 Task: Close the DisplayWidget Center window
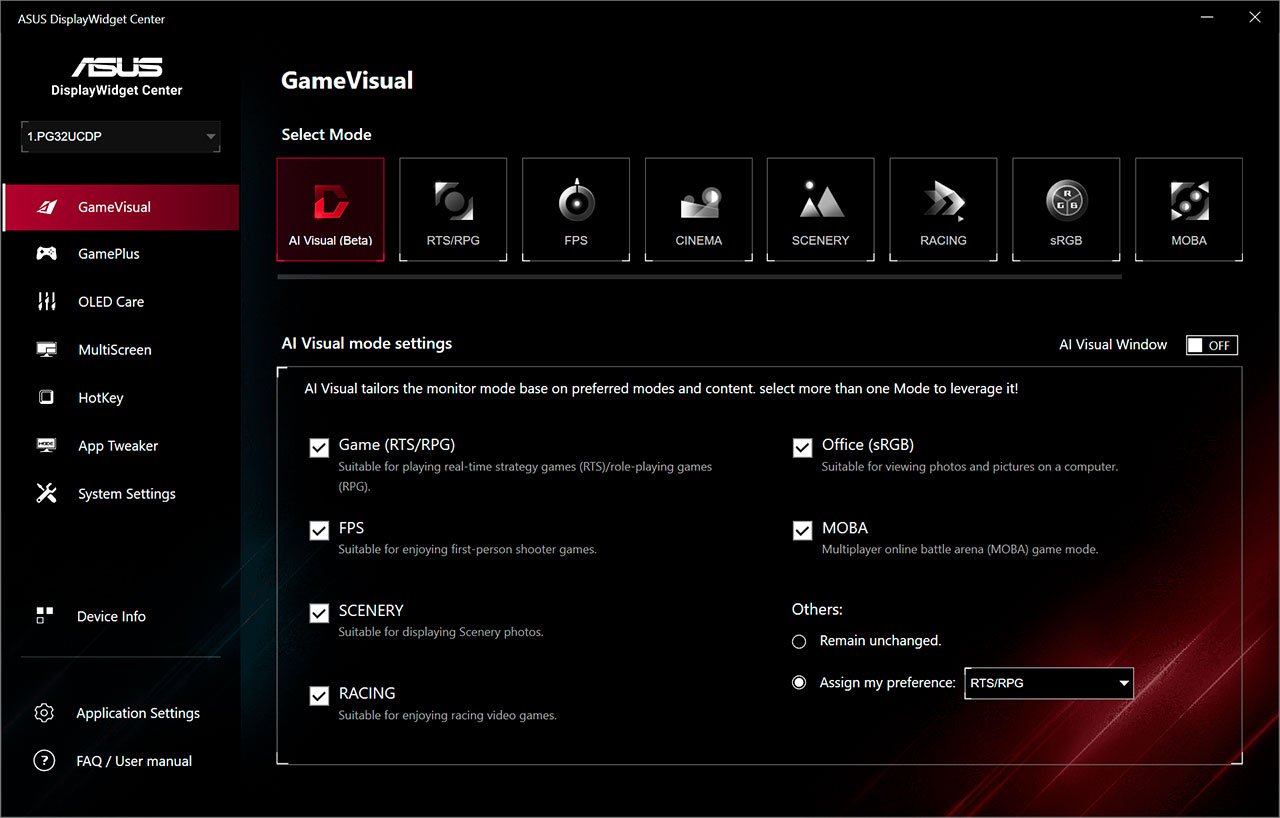point(1255,17)
